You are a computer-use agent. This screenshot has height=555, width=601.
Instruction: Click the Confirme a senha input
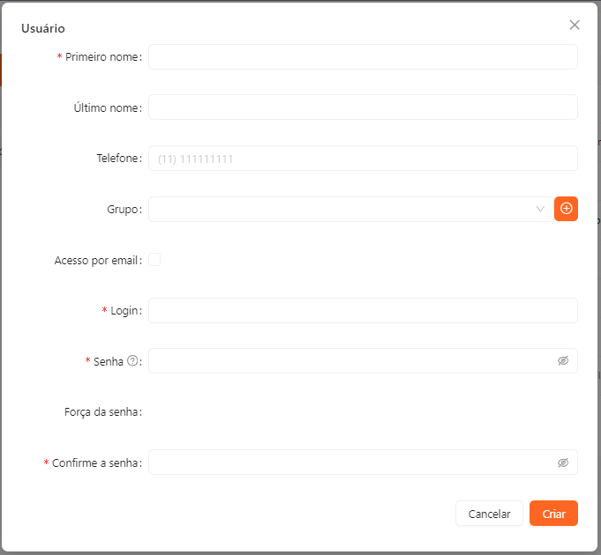pos(350,463)
